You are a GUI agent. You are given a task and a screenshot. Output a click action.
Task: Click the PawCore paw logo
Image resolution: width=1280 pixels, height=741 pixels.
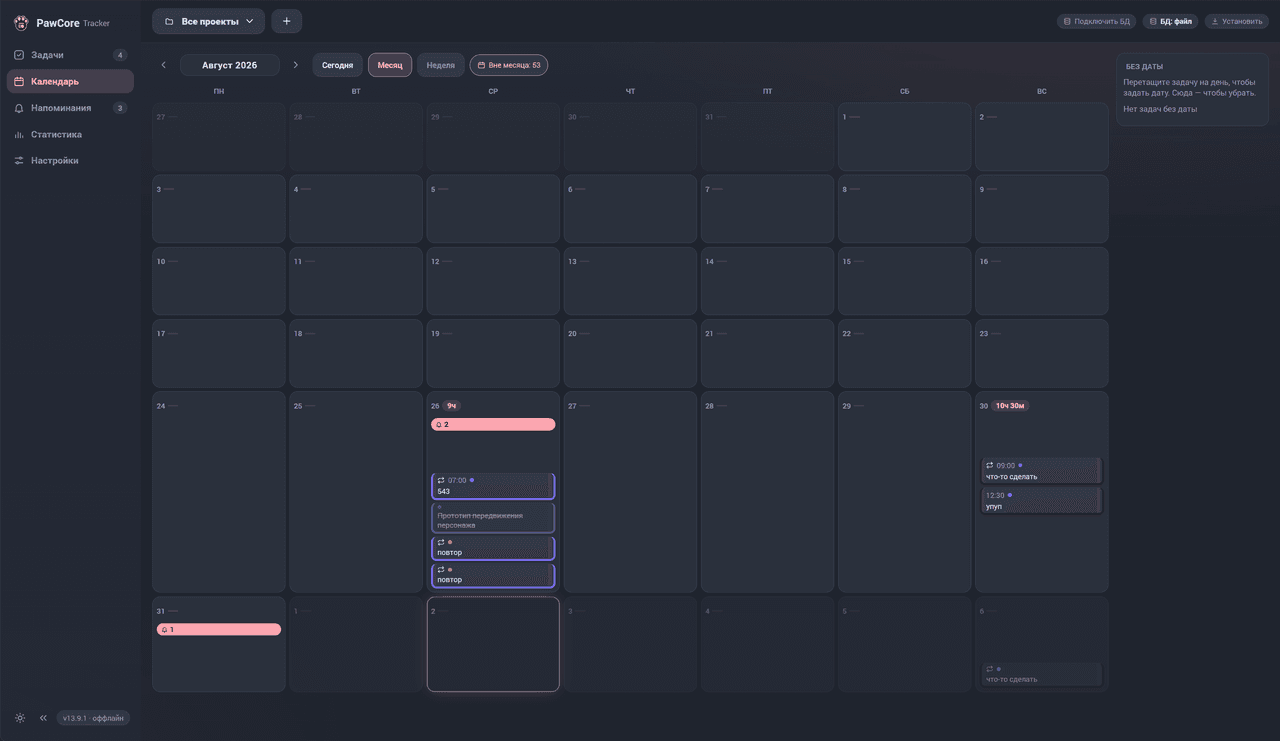tap(21, 23)
